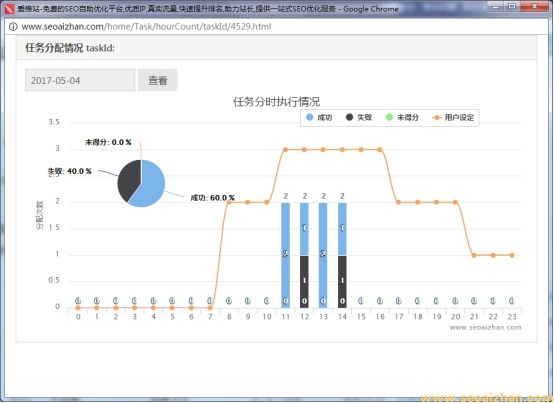Click the orange line point at hour 17
This screenshot has width=554, height=403.
point(399,202)
